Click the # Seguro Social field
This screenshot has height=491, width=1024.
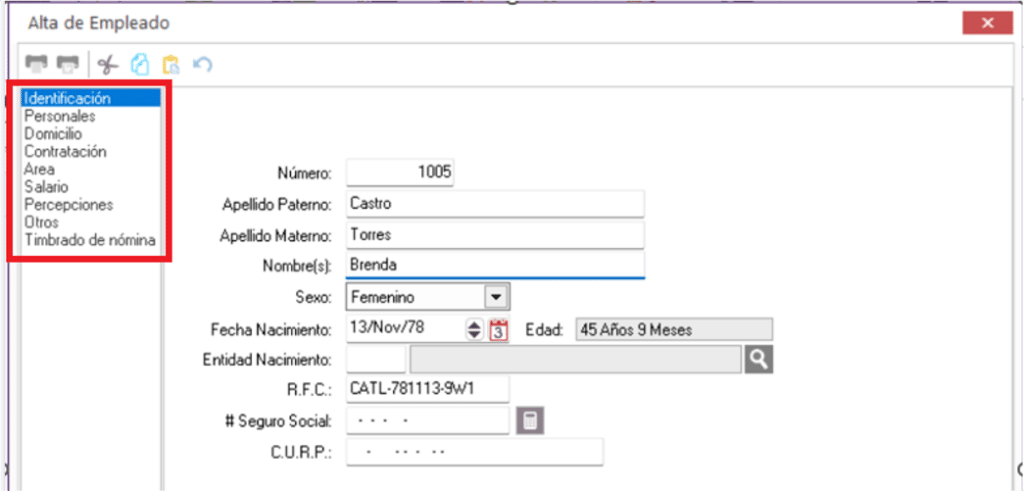click(x=427, y=420)
